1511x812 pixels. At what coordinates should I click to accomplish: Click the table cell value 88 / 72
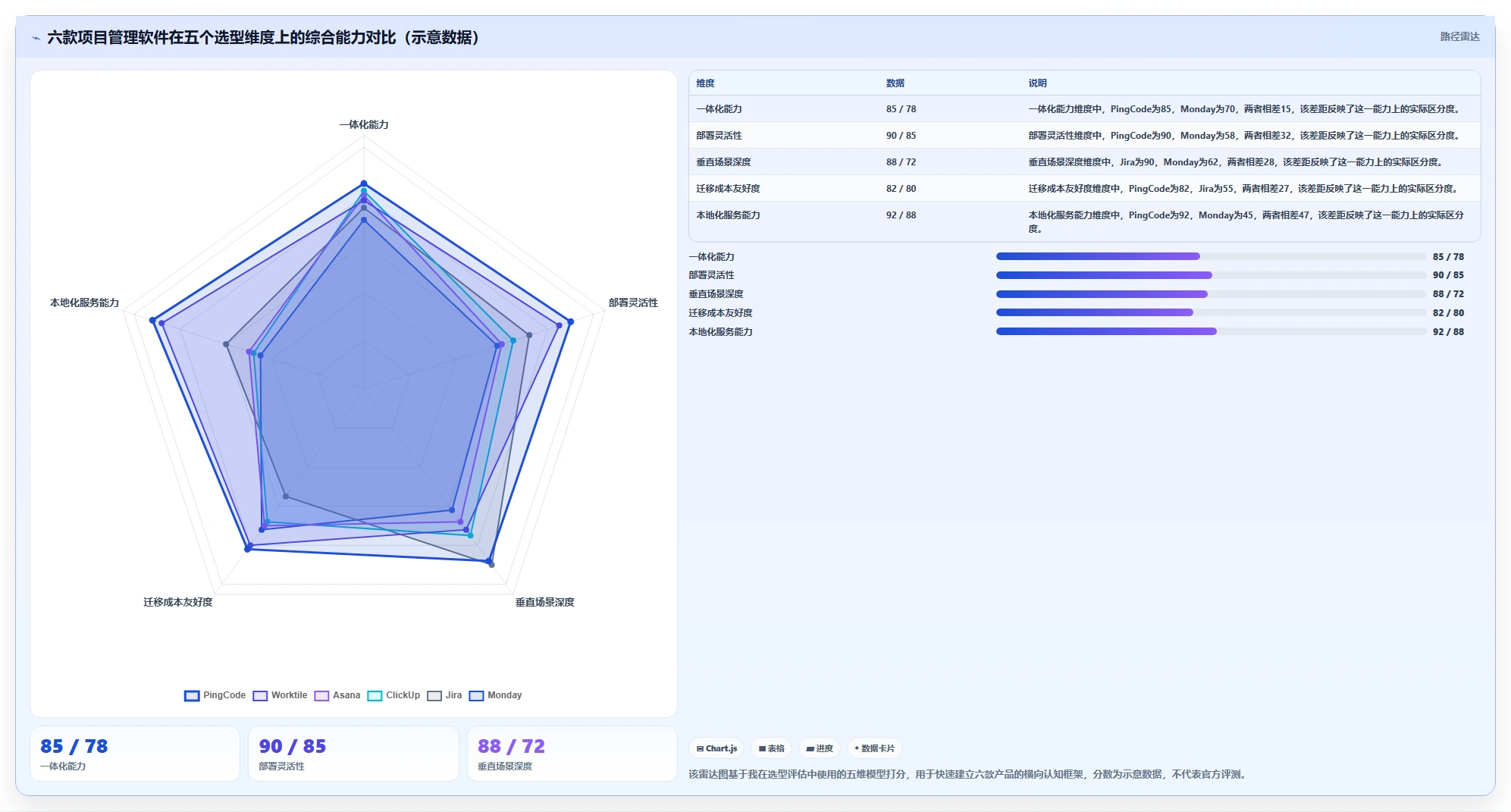(x=901, y=162)
